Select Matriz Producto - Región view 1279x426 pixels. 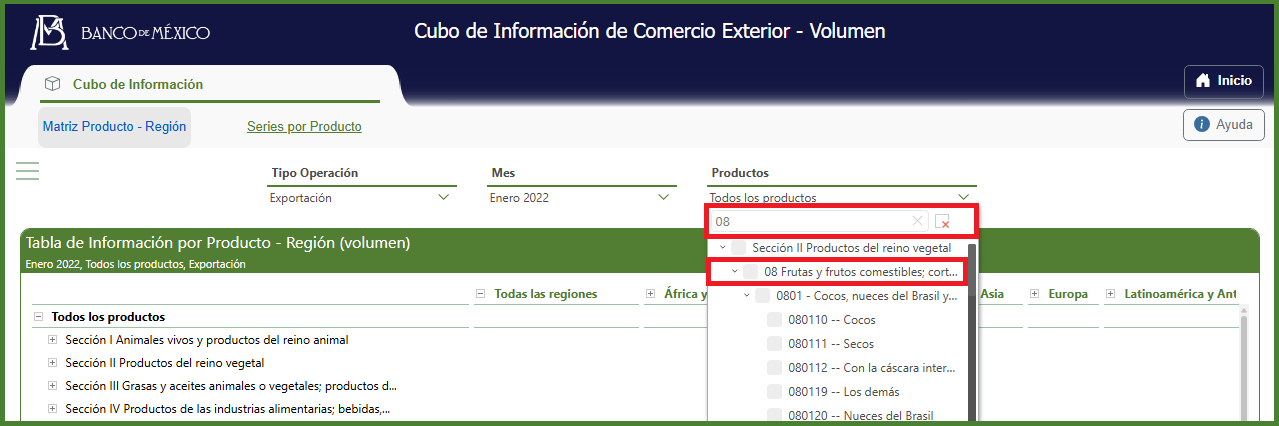pyautogui.click(x=115, y=127)
